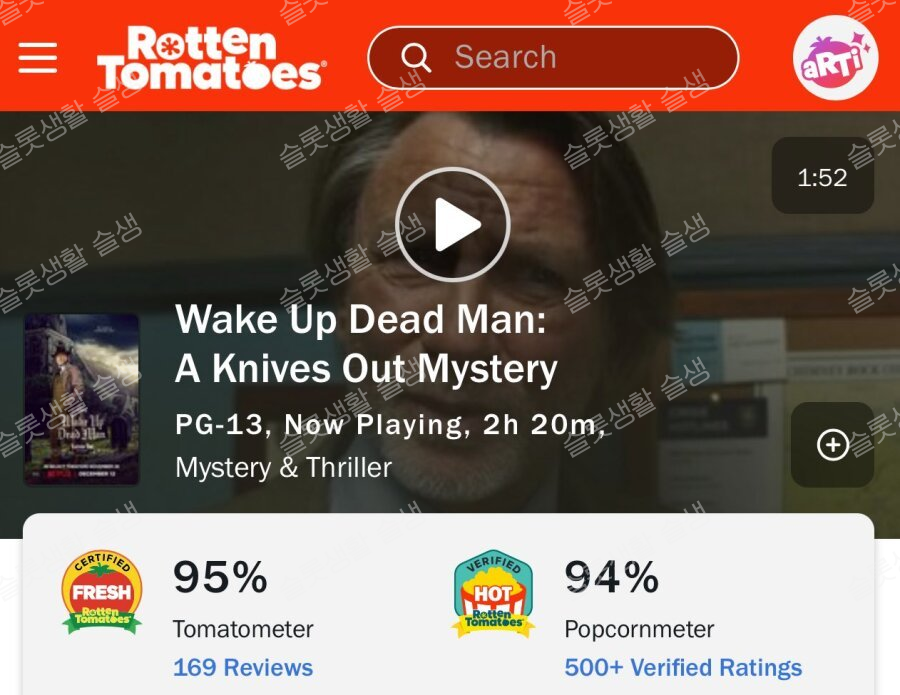Add movie to watchlist with plus icon
Viewport: 900px width, 695px height.
tap(833, 445)
